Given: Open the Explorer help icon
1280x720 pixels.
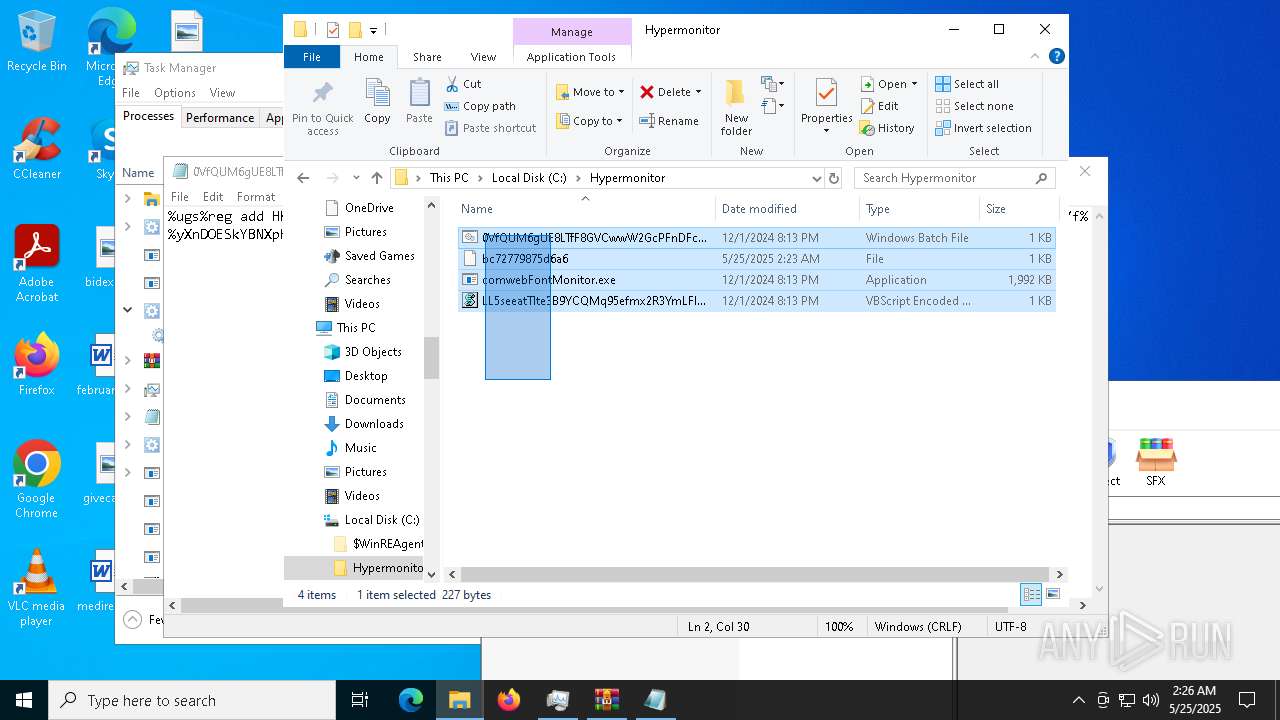Looking at the screenshot, I should (x=1057, y=57).
